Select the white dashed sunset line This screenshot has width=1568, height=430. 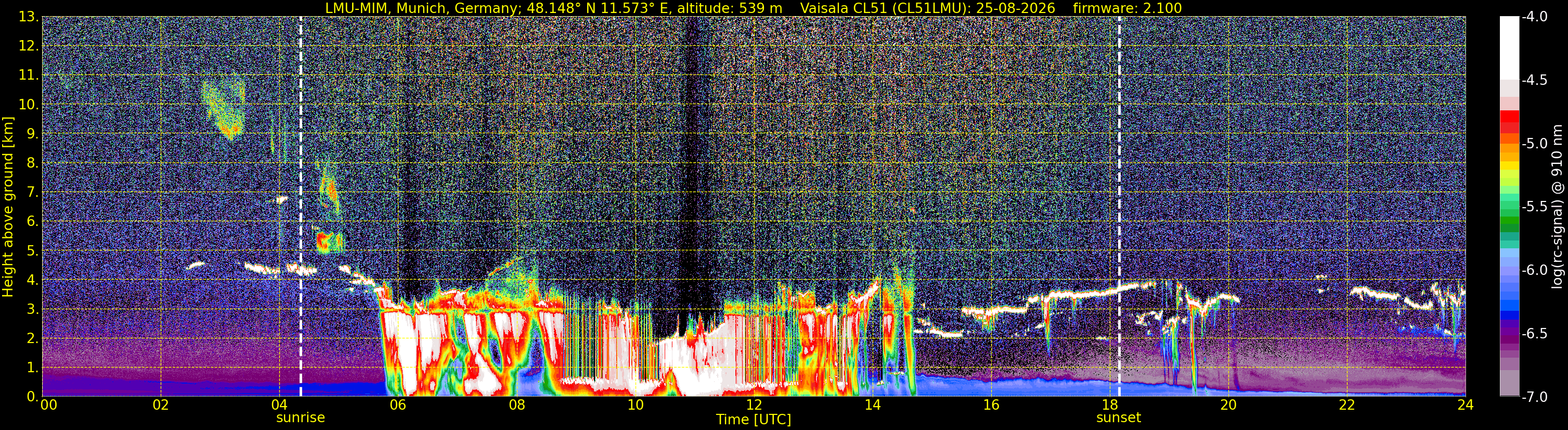tap(1119, 207)
